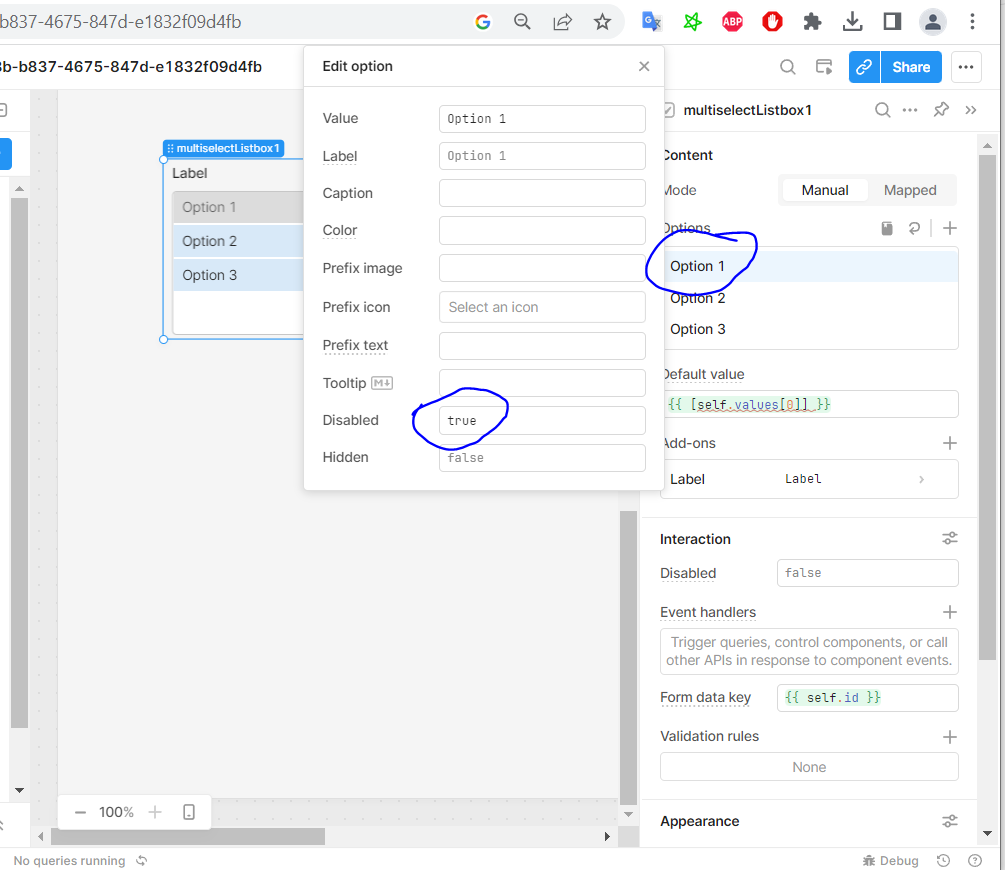The width and height of the screenshot is (1005, 870).
Task: Zoom in canvas with plus button
Action: 155,812
